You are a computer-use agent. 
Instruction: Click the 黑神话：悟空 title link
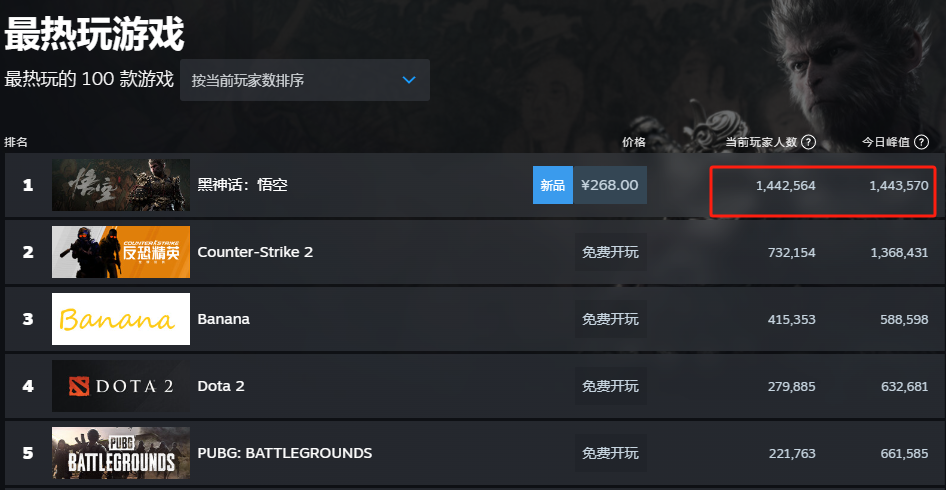click(242, 185)
